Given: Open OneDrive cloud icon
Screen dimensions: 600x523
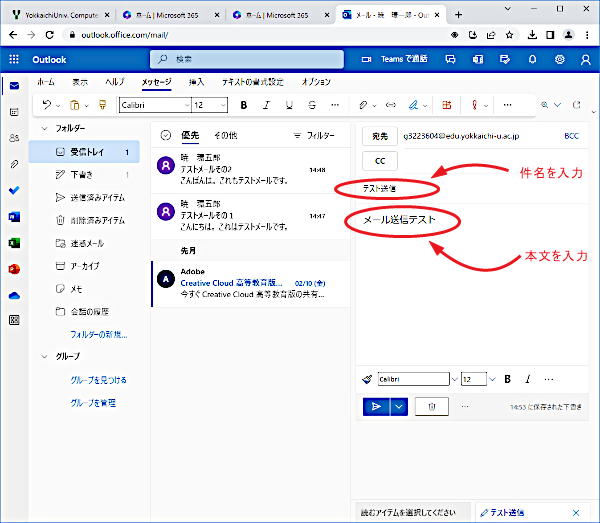Looking at the screenshot, I should (14, 295).
